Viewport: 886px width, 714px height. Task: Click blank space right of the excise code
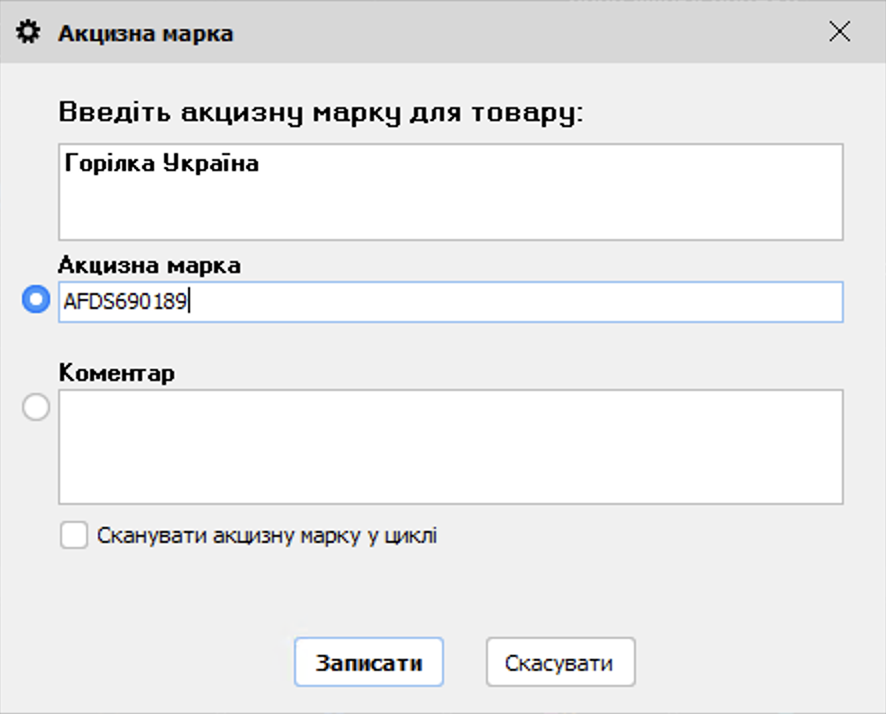(520, 301)
